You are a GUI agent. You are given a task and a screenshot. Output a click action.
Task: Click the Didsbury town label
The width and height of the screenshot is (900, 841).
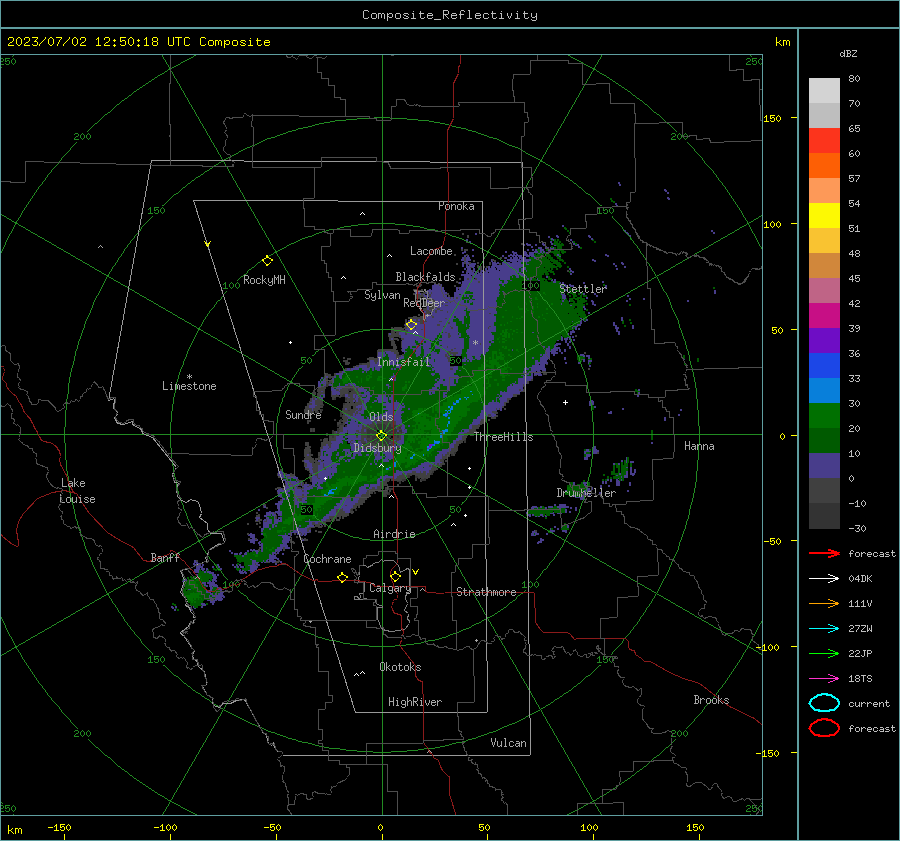pos(377,448)
